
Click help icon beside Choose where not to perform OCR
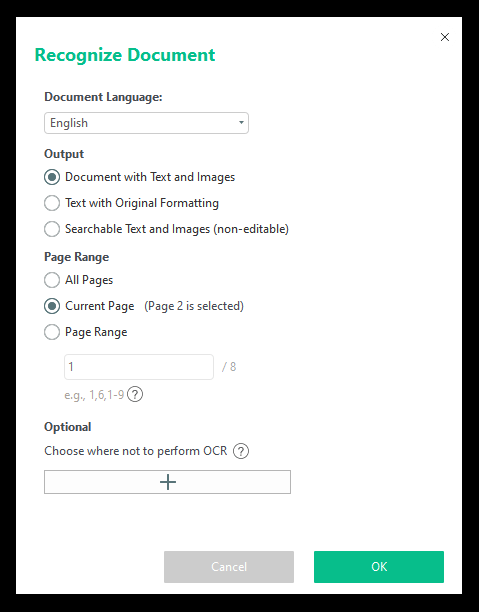(x=241, y=451)
